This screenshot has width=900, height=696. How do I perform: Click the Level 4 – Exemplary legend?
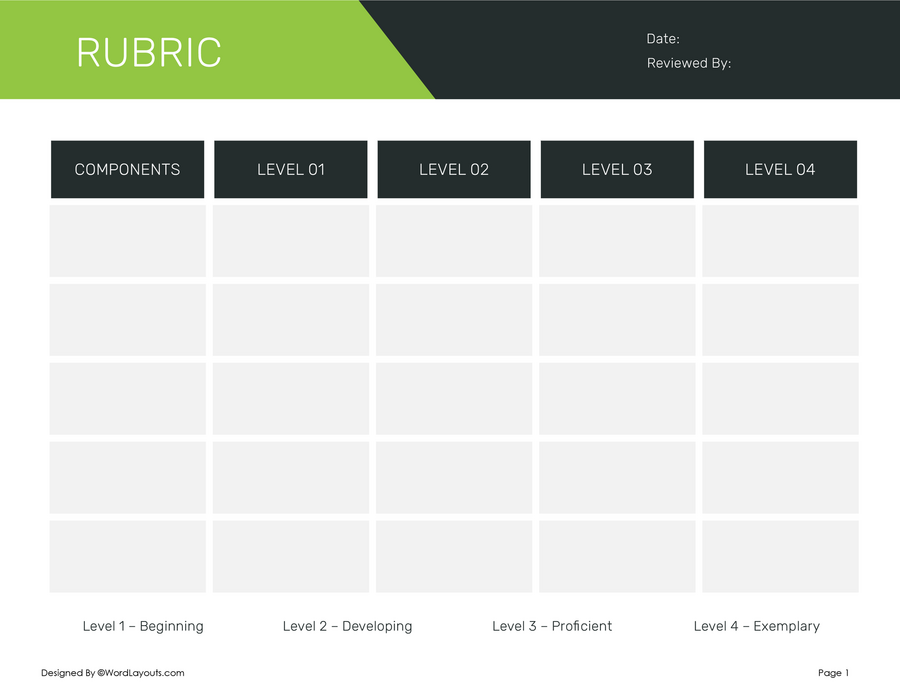coord(757,626)
